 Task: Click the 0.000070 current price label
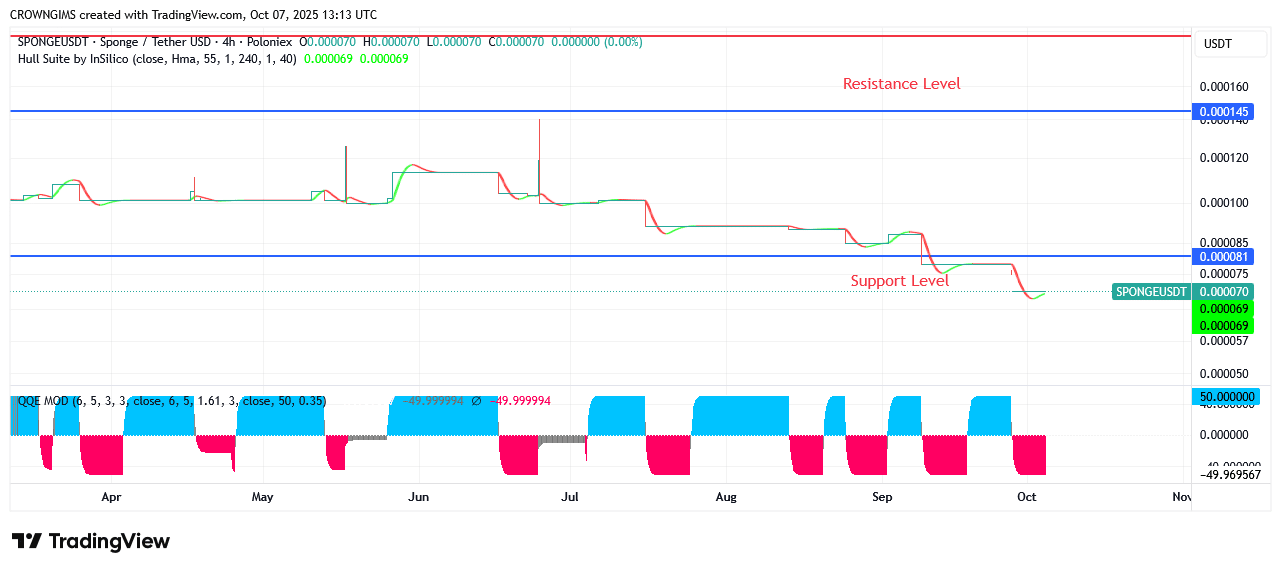[x=1221, y=292]
